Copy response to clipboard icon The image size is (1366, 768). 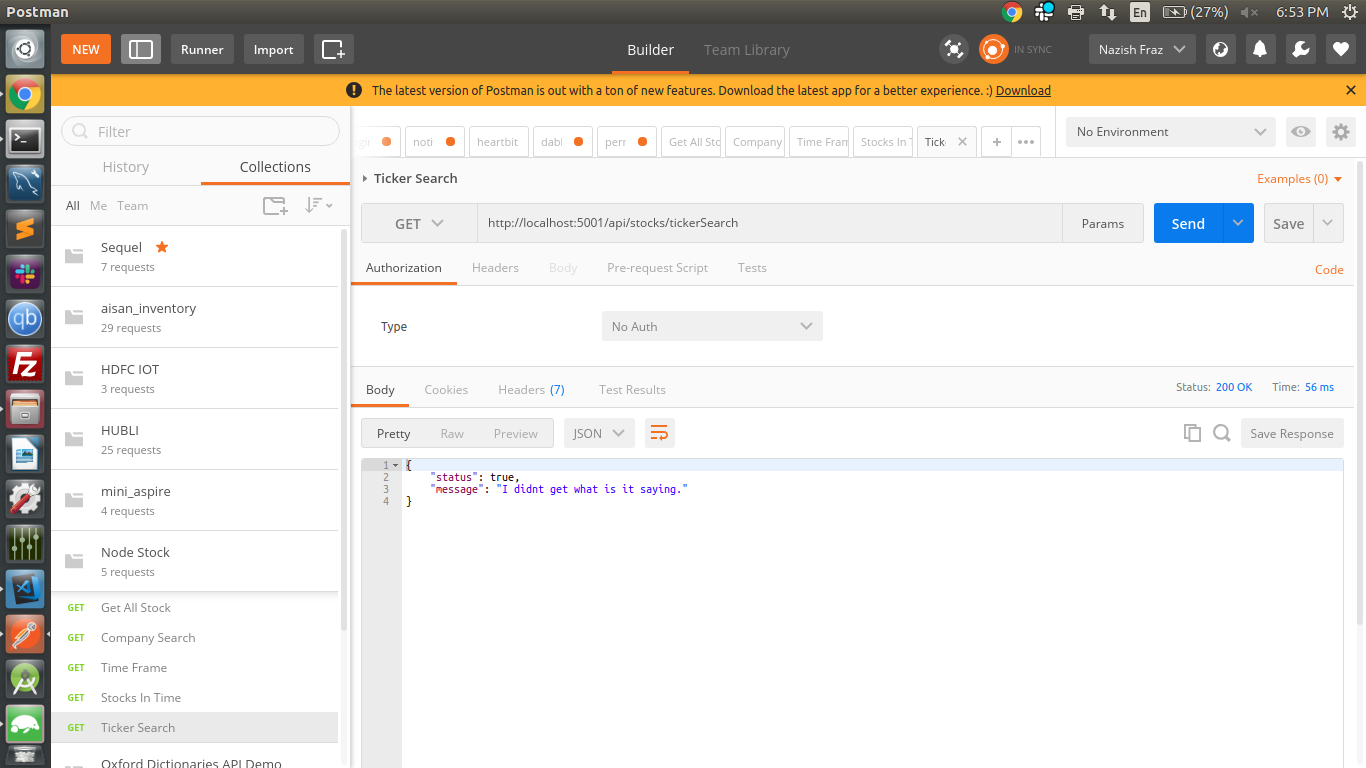pyautogui.click(x=1192, y=433)
